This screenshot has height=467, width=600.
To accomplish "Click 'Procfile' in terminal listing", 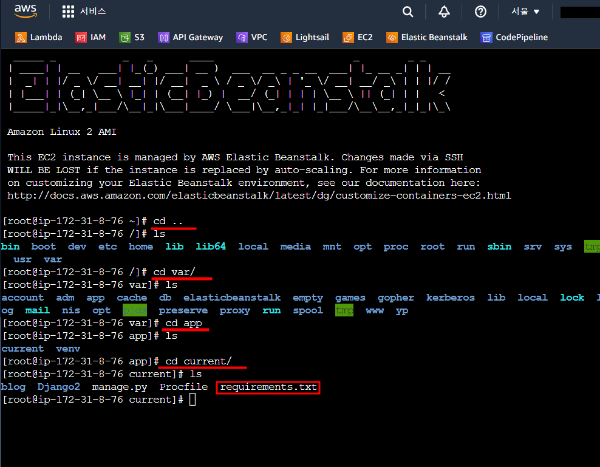I will [x=184, y=387].
